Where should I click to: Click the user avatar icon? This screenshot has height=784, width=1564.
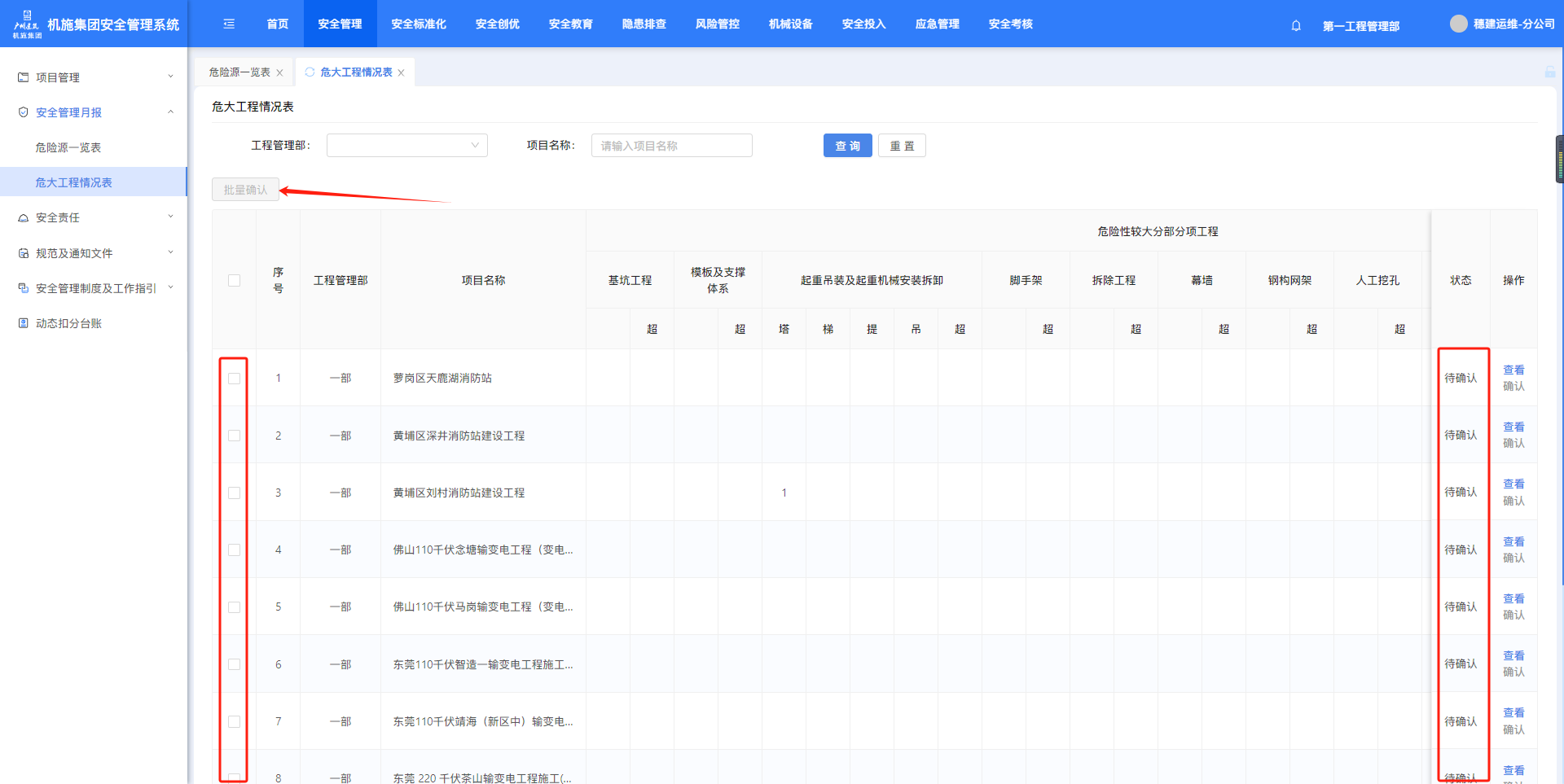pyautogui.click(x=1458, y=24)
